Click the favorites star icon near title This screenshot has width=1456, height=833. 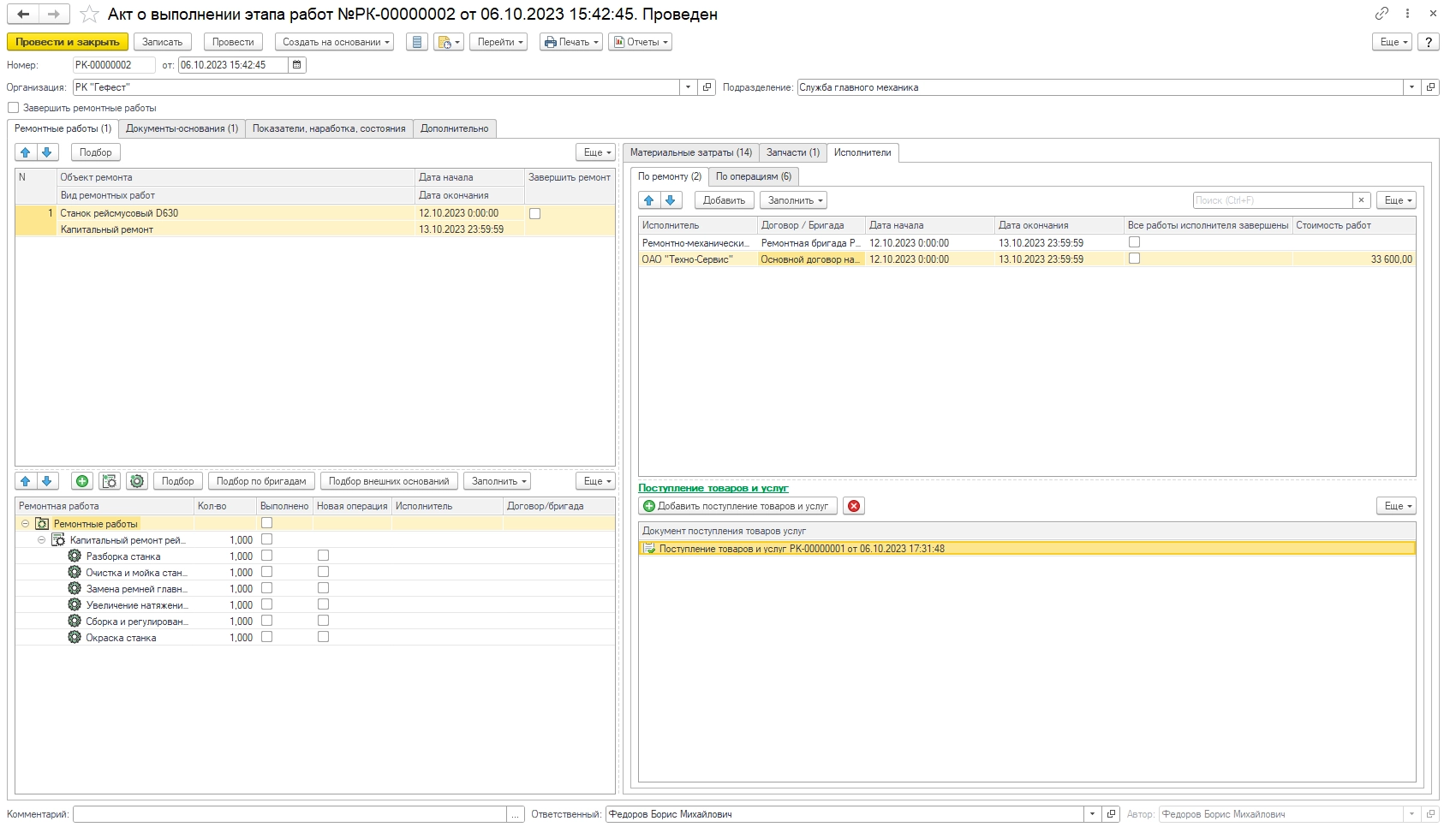coord(89,15)
